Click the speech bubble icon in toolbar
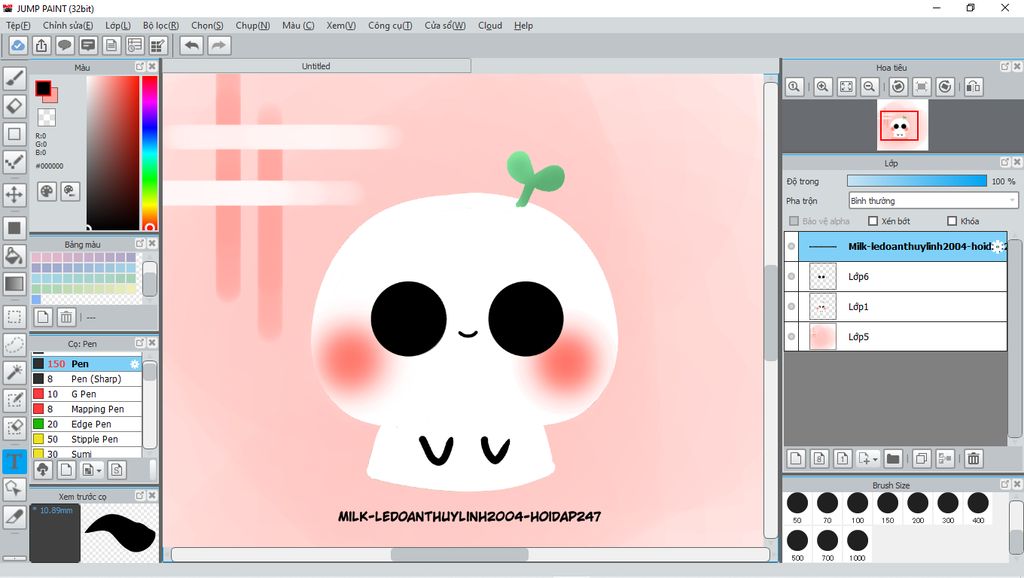This screenshot has width=1024, height=578. [x=65, y=46]
